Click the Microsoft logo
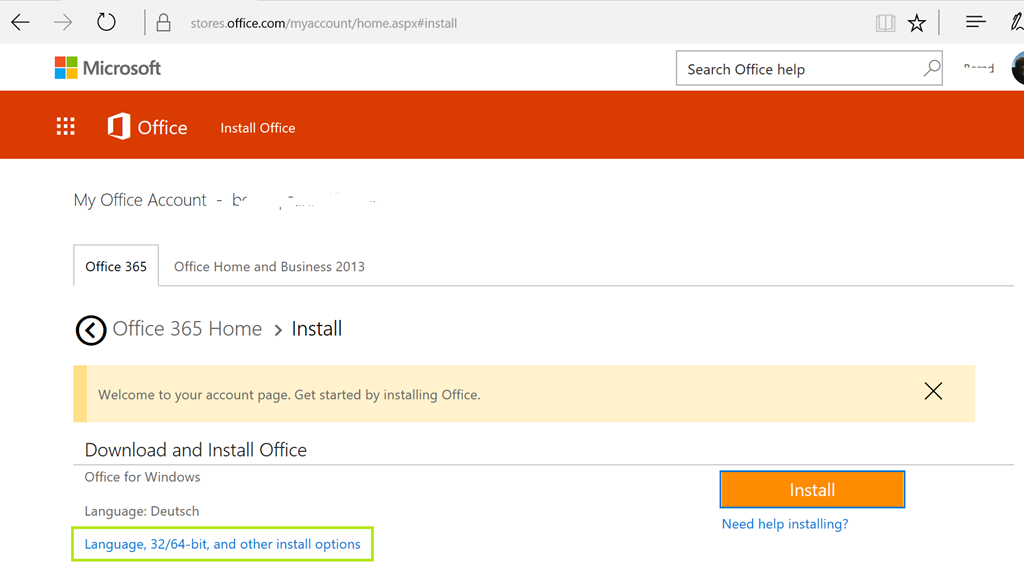 (x=108, y=68)
